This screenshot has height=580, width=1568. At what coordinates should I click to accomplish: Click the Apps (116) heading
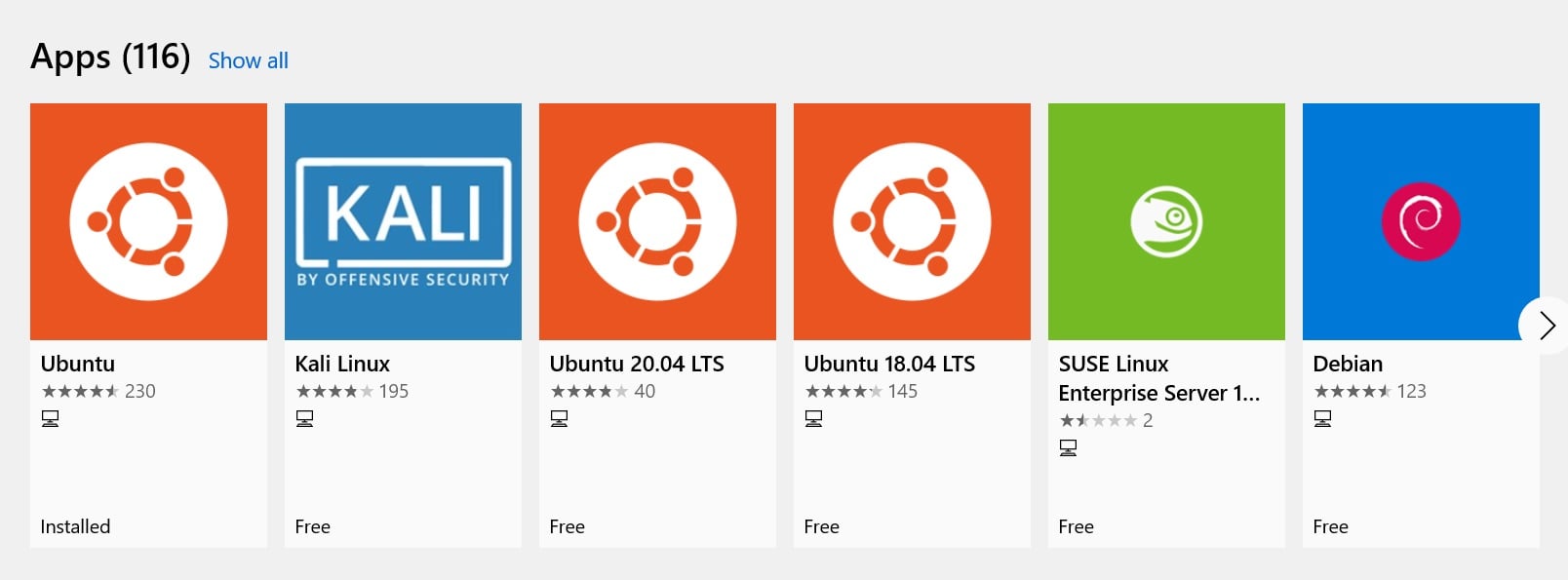pyautogui.click(x=110, y=57)
